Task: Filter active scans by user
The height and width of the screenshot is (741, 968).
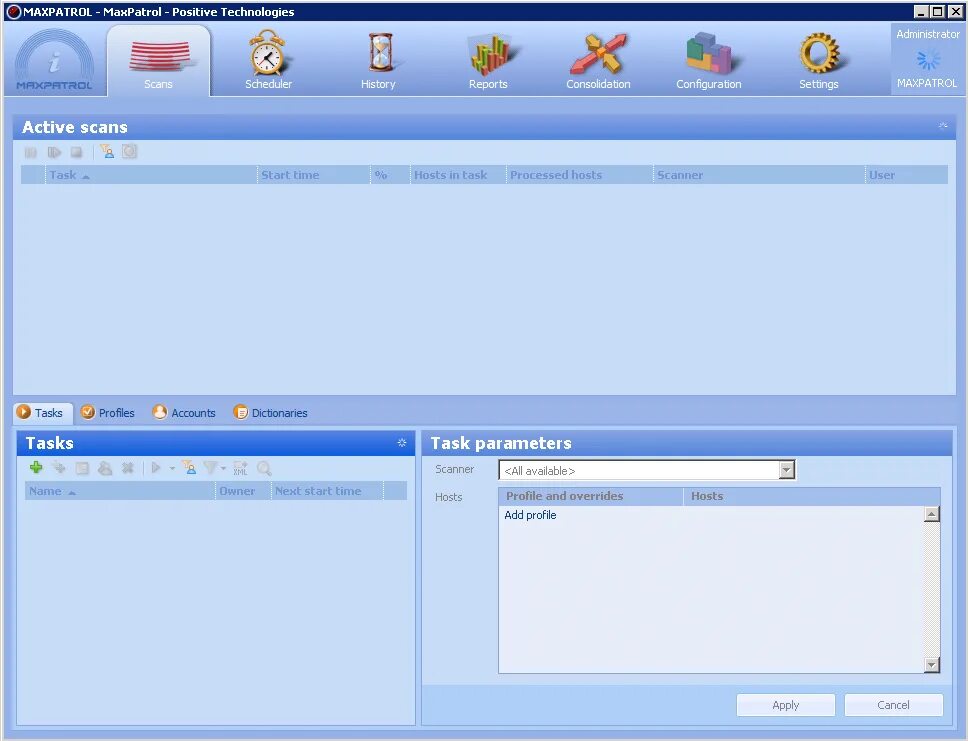Action: coord(107,152)
